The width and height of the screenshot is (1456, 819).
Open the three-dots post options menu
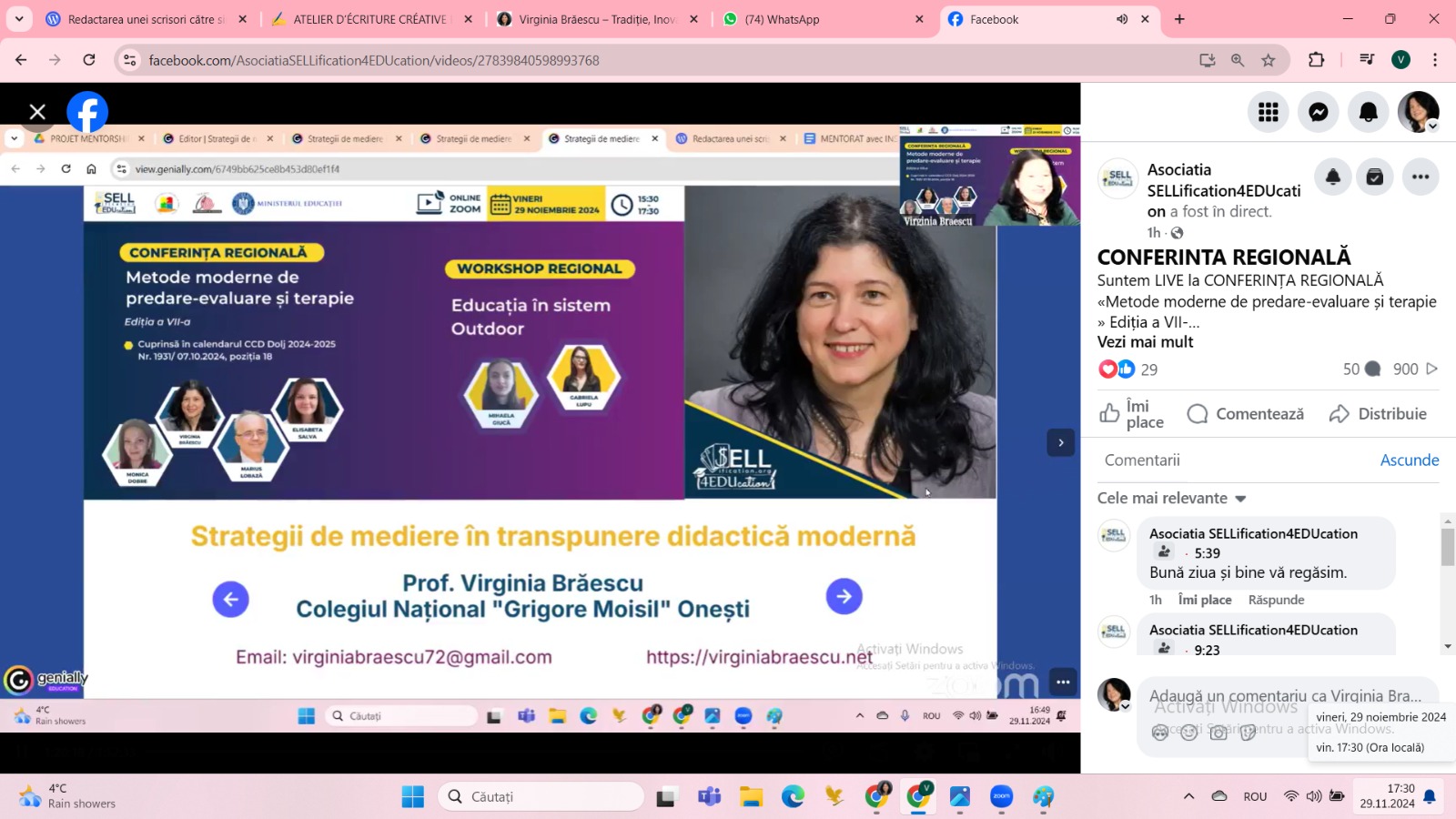[1420, 177]
